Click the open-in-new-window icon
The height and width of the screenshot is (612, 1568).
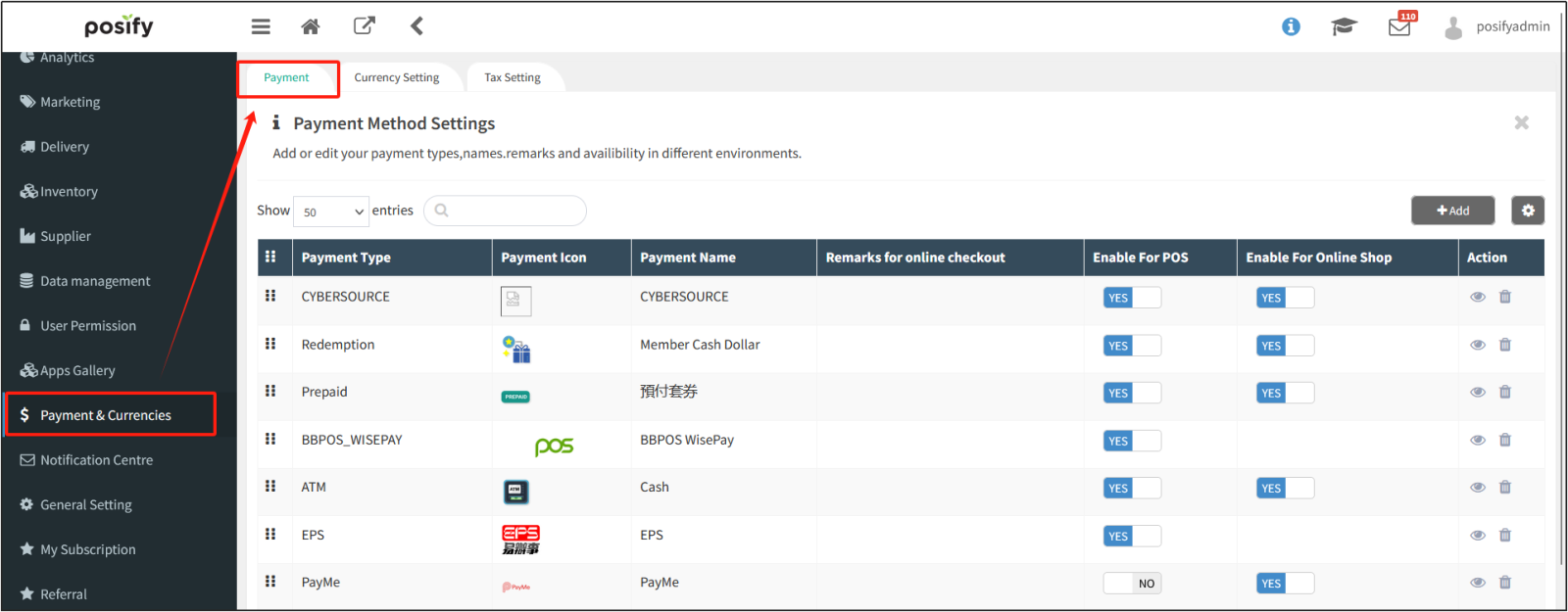(364, 25)
